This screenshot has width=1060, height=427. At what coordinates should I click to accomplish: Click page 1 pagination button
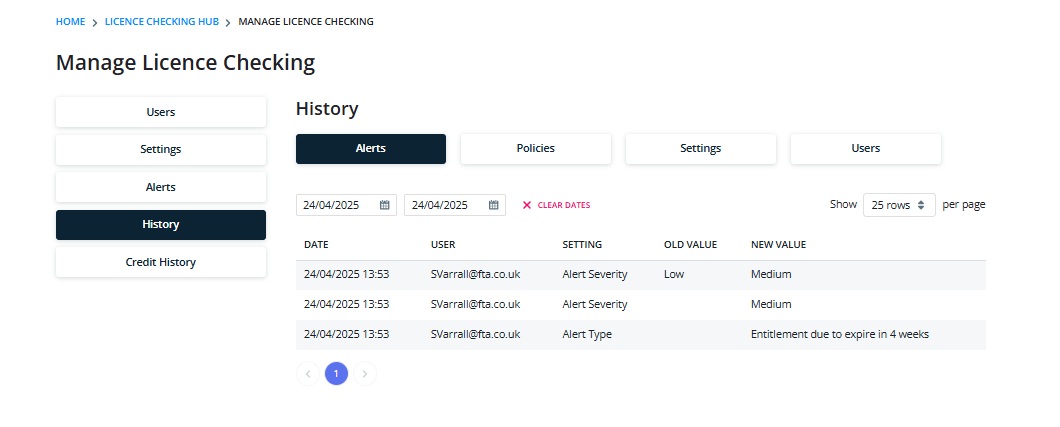[x=336, y=373]
